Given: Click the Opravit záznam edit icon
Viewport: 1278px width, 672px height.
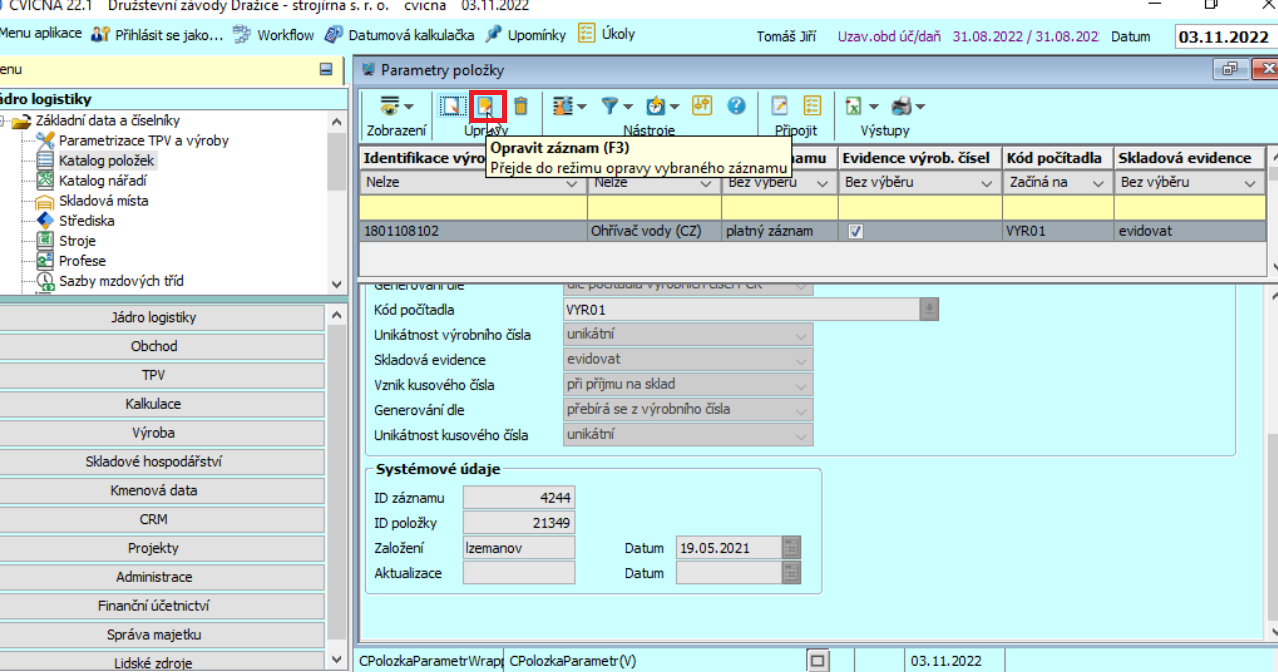Looking at the screenshot, I should point(486,106).
